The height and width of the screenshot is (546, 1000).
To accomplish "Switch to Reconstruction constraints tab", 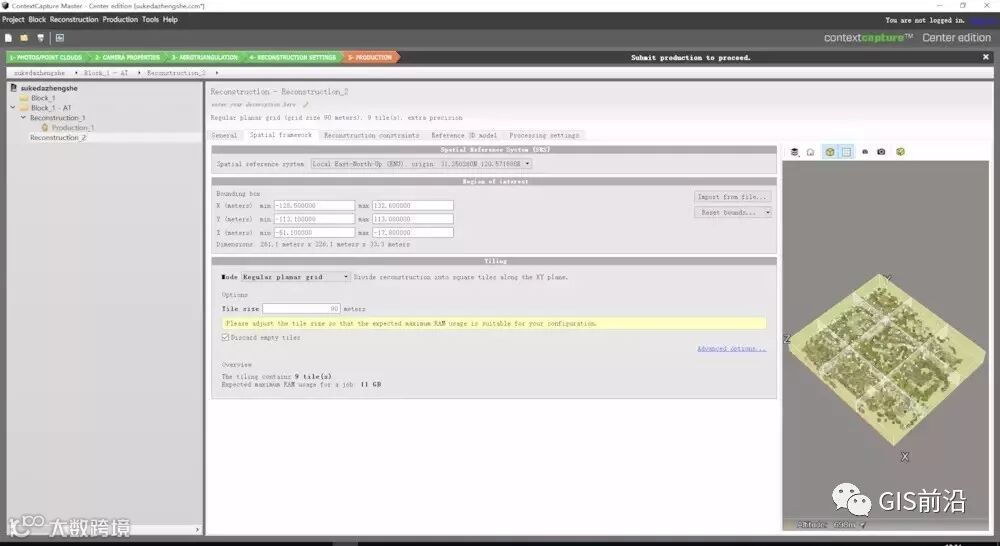I will [x=371, y=135].
